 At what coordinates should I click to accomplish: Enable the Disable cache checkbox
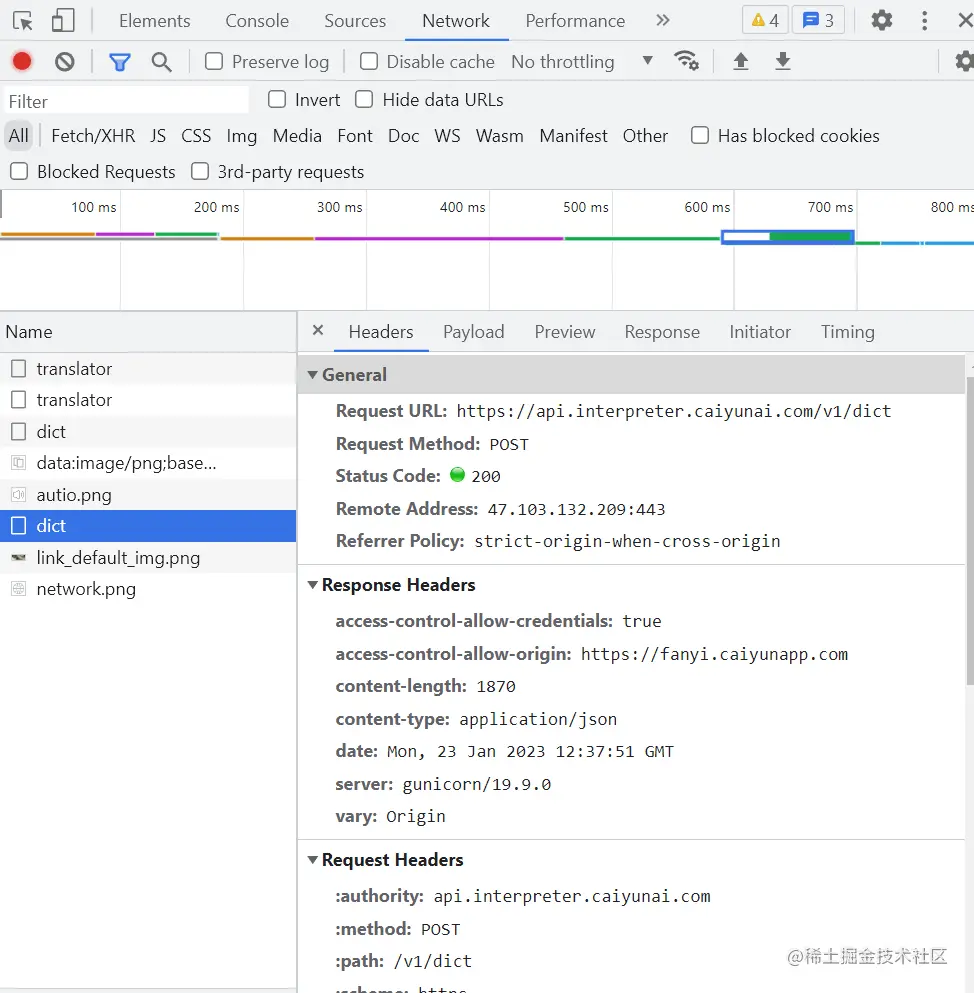(369, 61)
